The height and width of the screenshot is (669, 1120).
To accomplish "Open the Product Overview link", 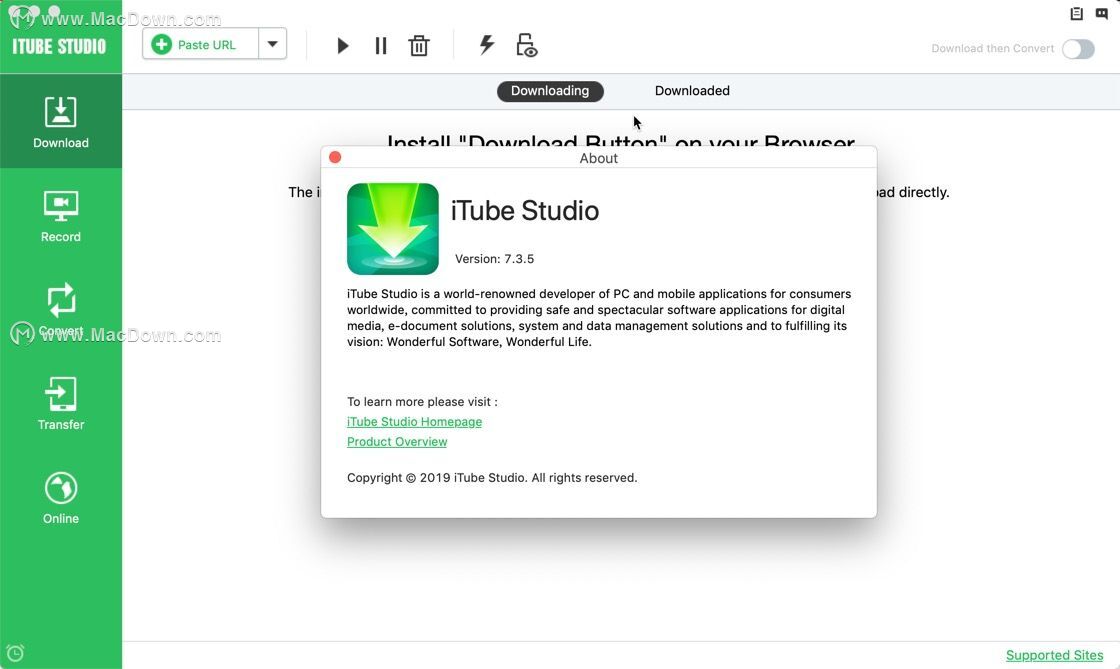I will coord(397,442).
